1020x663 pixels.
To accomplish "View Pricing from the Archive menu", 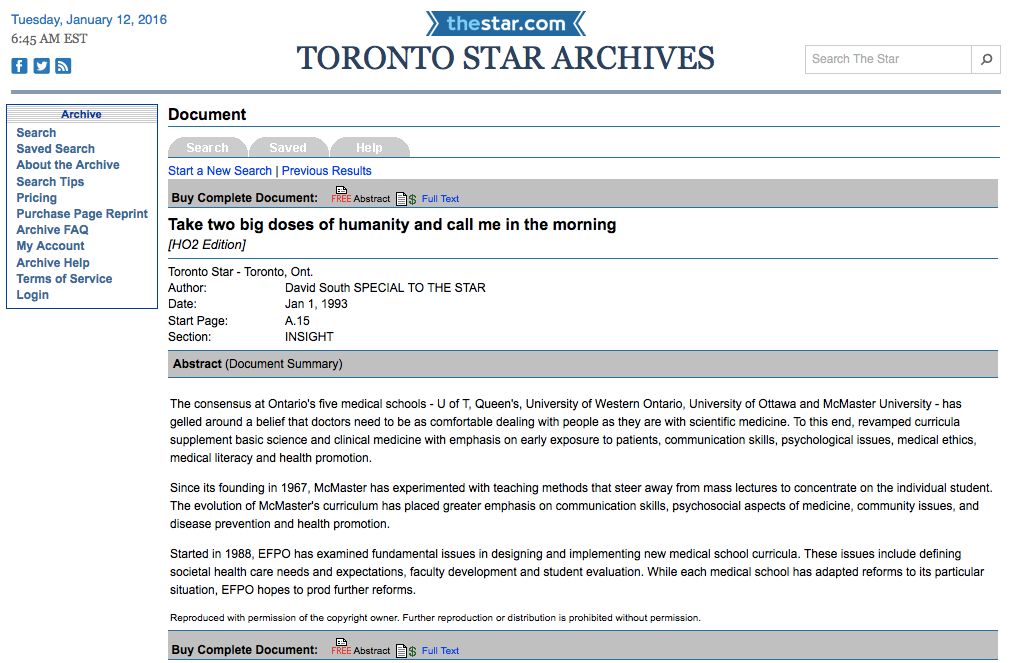I will pyautogui.click(x=36, y=198).
